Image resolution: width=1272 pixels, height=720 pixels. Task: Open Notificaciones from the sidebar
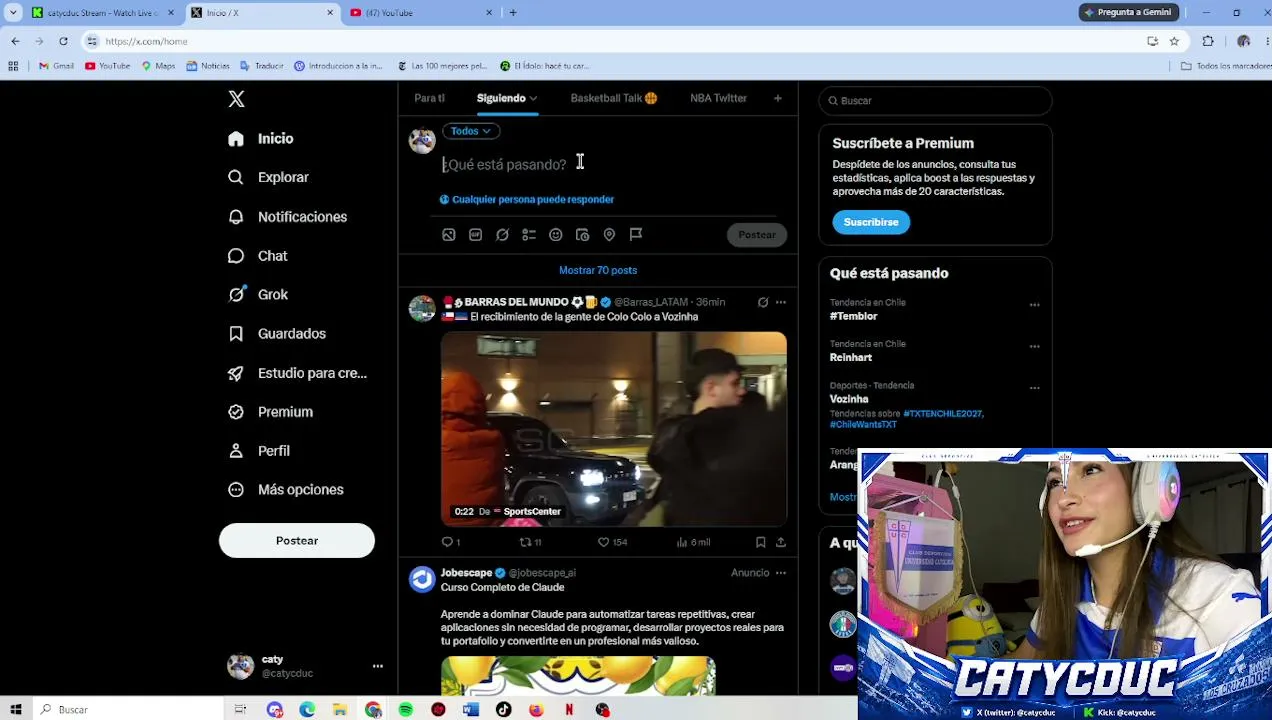coord(288,217)
